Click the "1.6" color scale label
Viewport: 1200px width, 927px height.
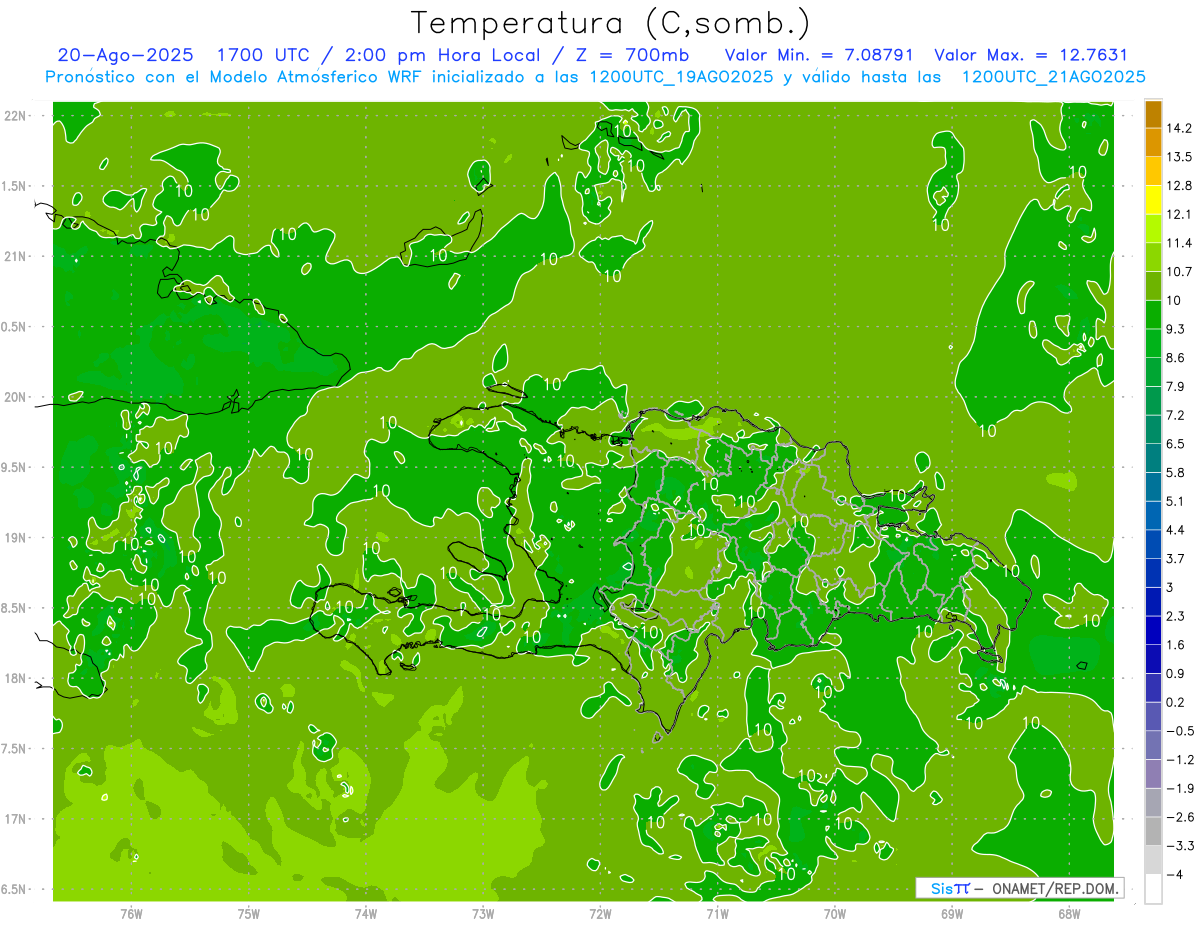click(1175, 645)
